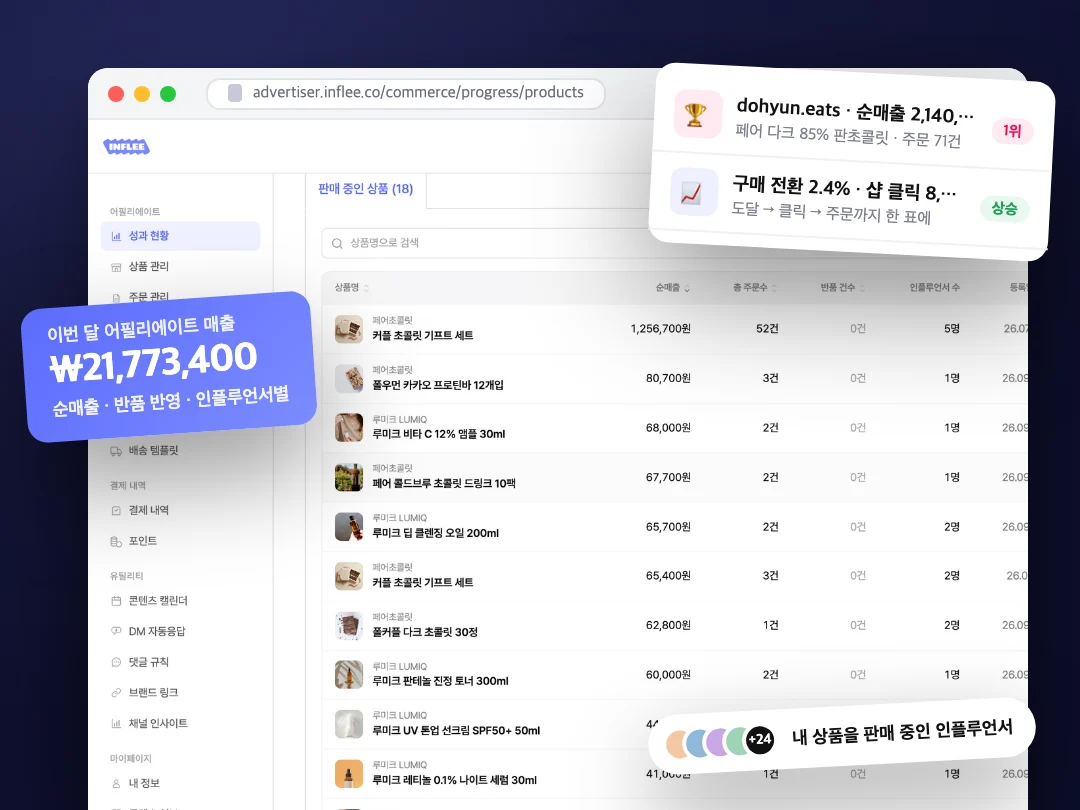The height and width of the screenshot is (810, 1080).
Task: Open thumbnail of the 65,400원 커플 초콜릿 기프트 세트
Action: click(349, 577)
